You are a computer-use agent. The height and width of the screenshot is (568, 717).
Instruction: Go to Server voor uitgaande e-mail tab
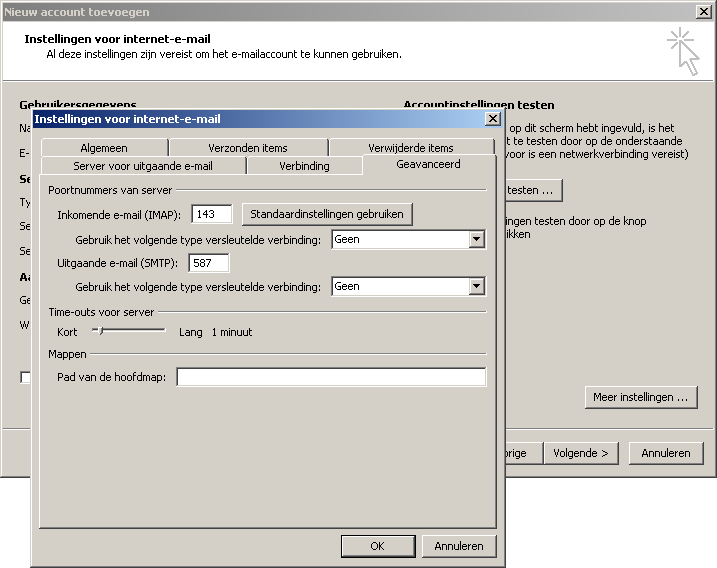143,166
